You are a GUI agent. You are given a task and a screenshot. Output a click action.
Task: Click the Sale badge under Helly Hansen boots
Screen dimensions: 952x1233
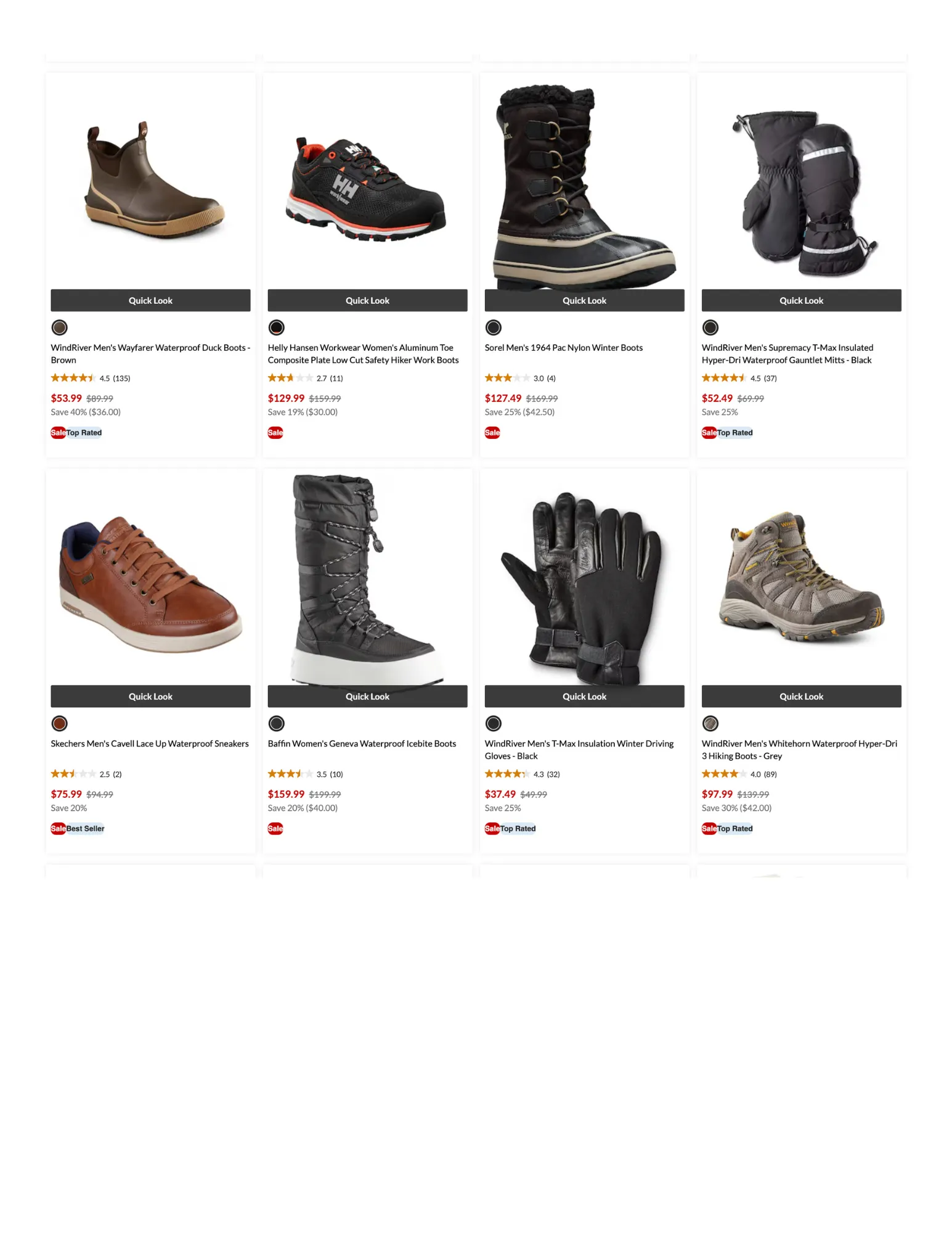[x=275, y=433]
